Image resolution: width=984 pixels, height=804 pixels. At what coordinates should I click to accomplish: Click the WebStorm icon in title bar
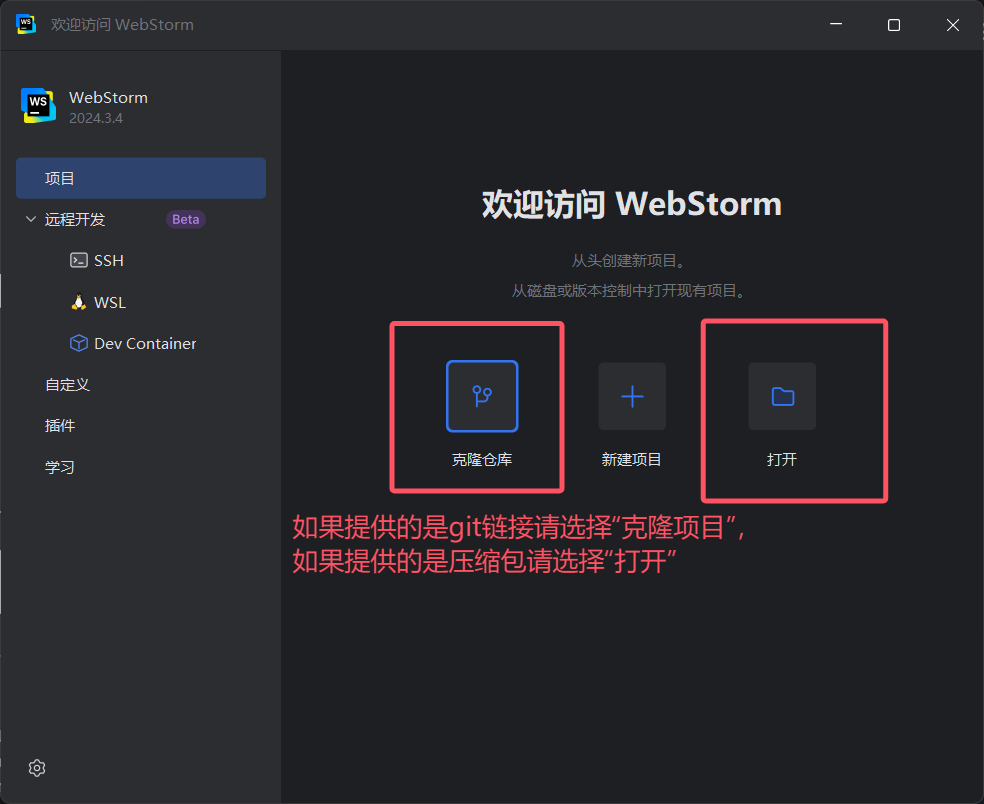tap(26, 25)
